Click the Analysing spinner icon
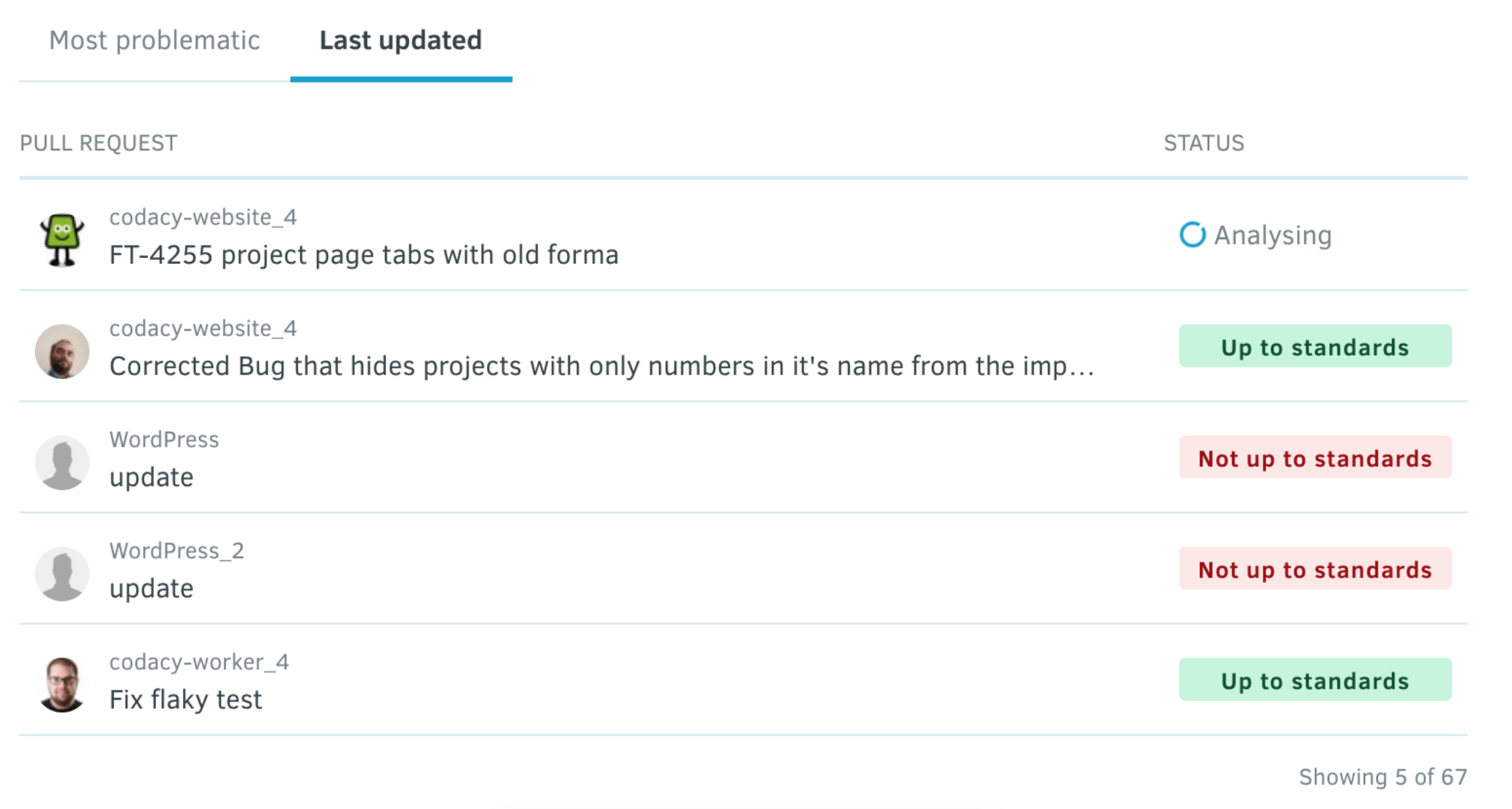This screenshot has height=809, width=1512. (1192, 235)
